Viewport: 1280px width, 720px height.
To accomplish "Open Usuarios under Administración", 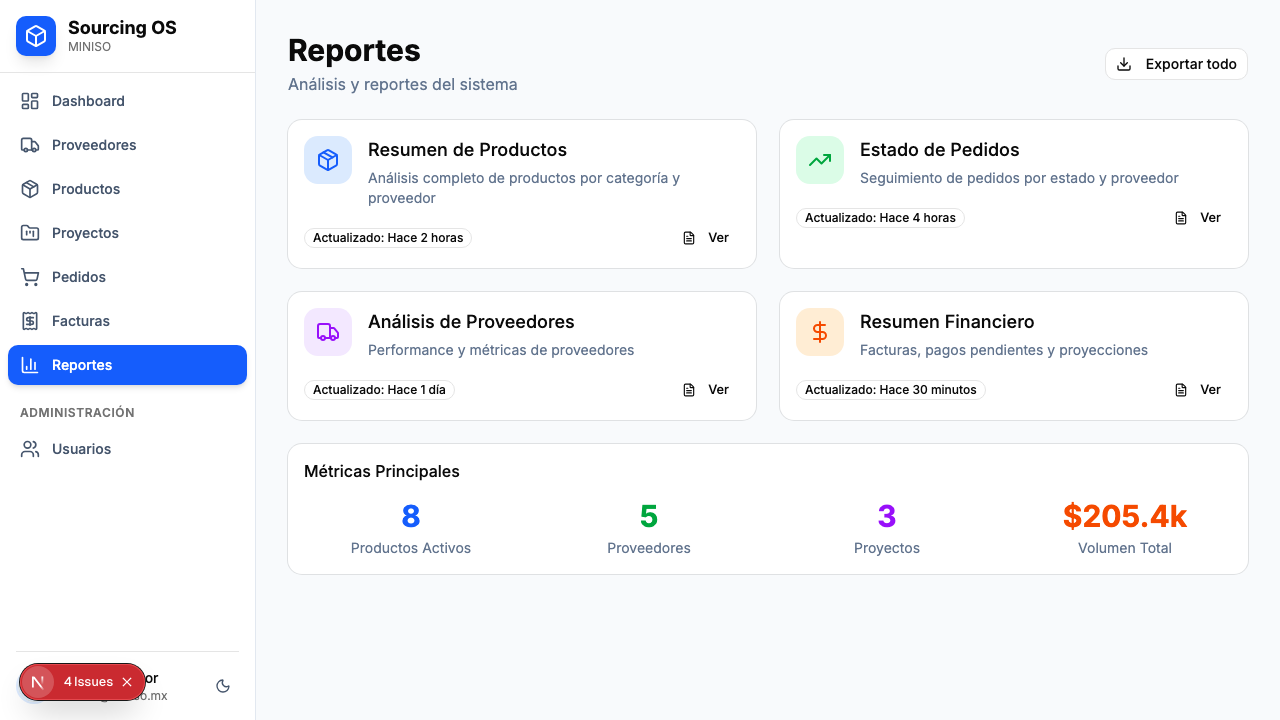I will click(x=127, y=449).
